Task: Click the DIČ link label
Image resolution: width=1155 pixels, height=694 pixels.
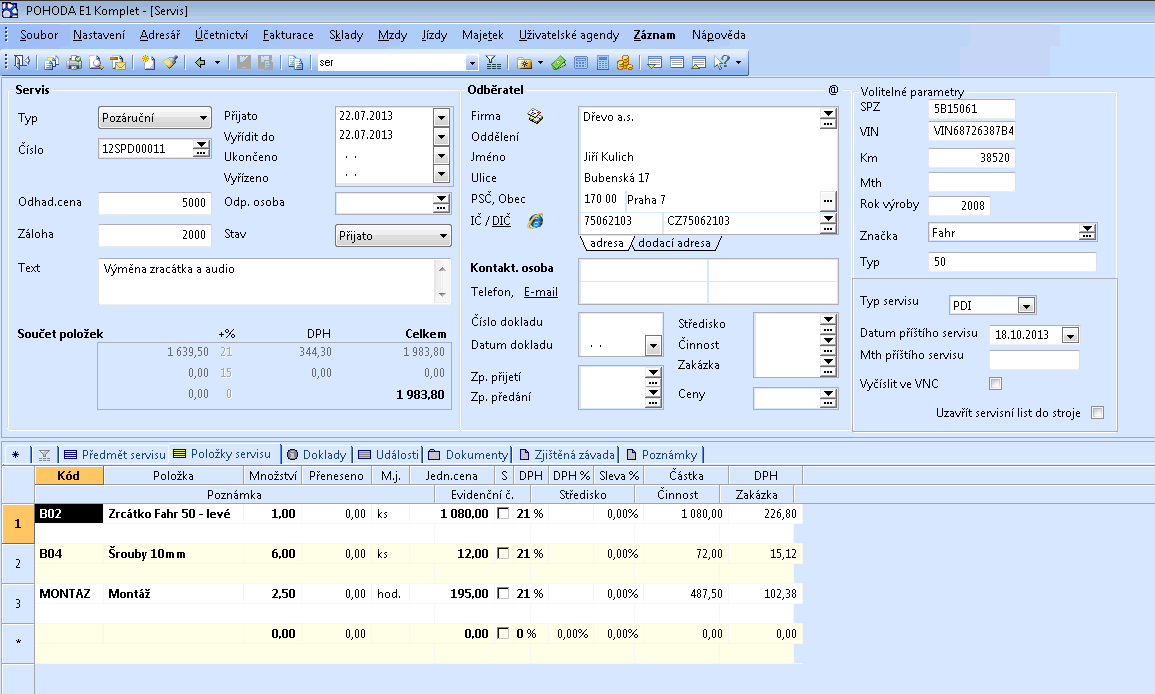Action: coord(501,220)
